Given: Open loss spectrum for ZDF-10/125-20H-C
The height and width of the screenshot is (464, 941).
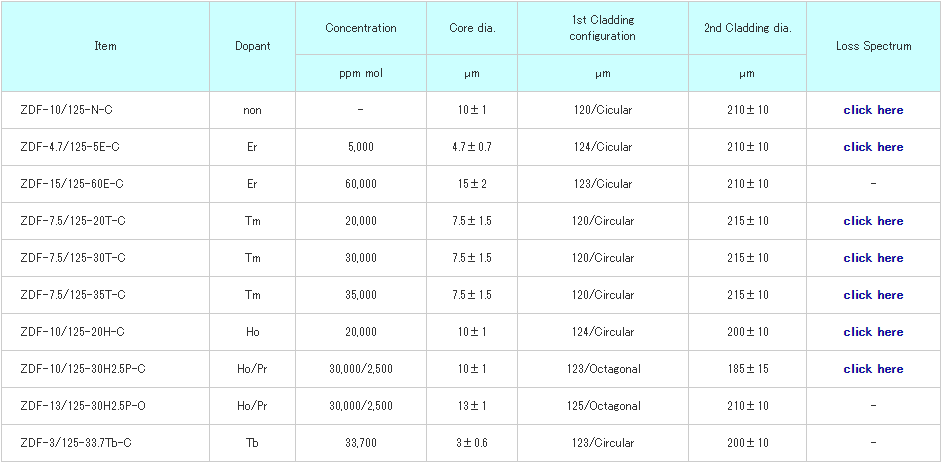Looking at the screenshot, I should tap(872, 332).
